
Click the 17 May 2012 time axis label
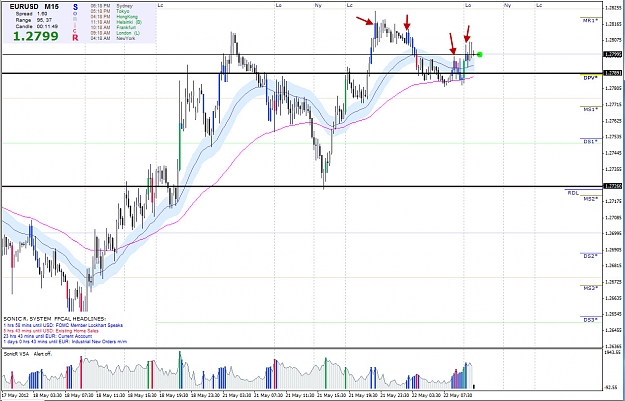pos(14,395)
